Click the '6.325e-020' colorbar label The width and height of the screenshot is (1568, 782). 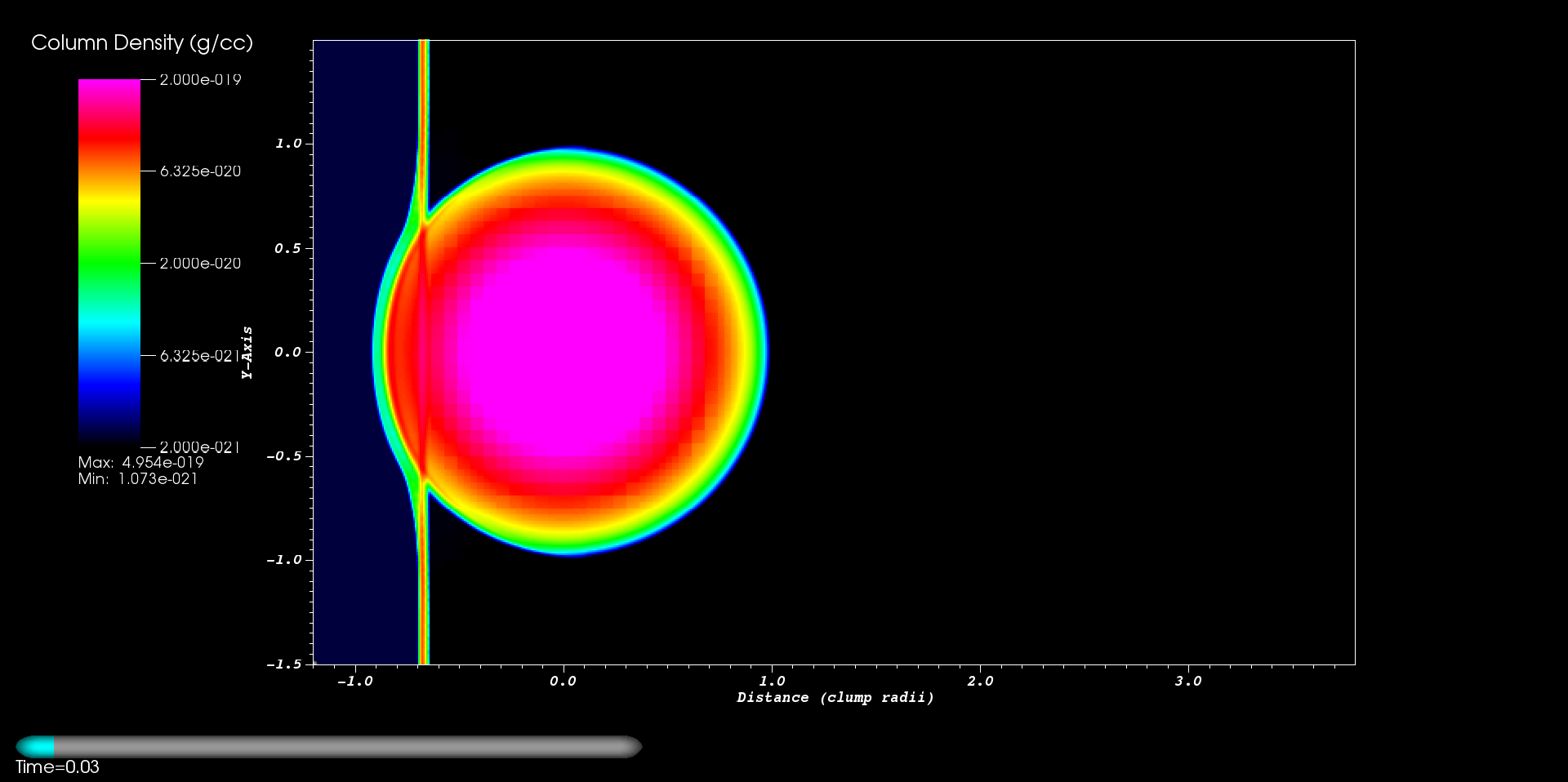pos(200,171)
